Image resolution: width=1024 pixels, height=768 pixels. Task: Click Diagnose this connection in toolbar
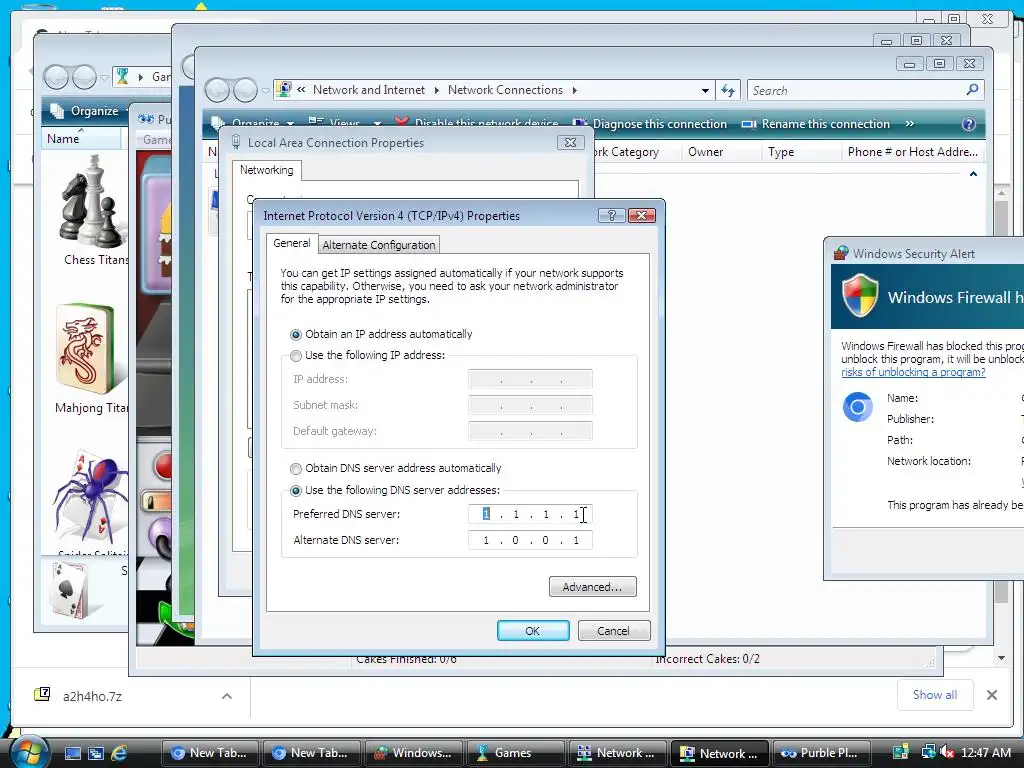tap(650, 123)
